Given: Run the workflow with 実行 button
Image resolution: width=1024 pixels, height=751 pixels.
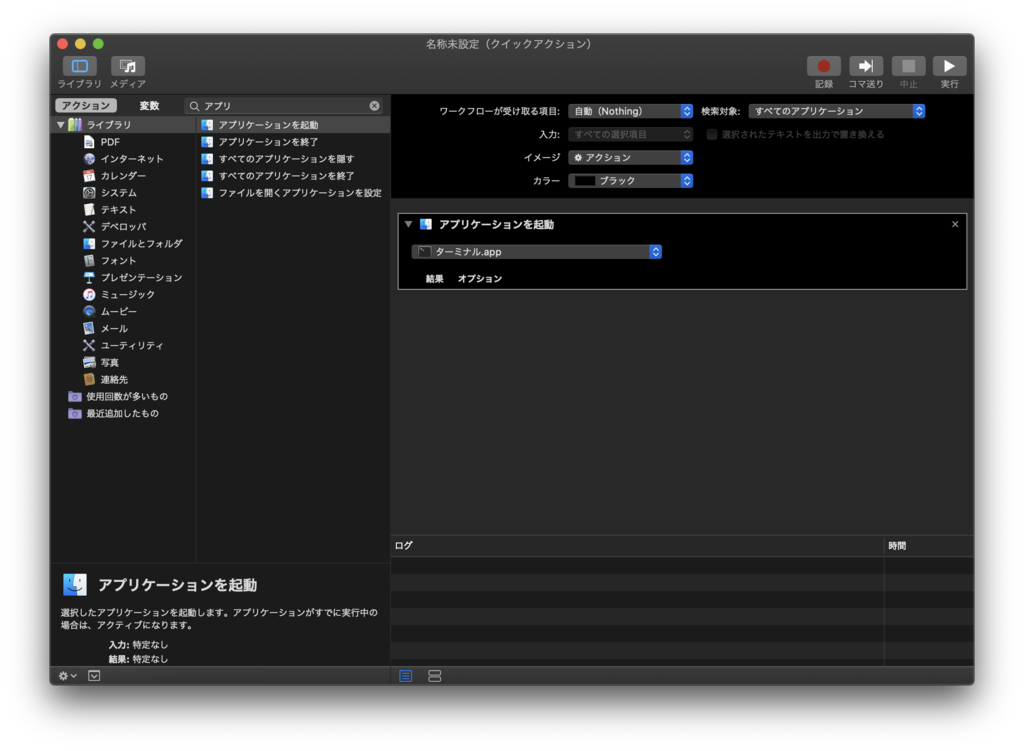Looking at the screenshot, I should coord(950,66).
